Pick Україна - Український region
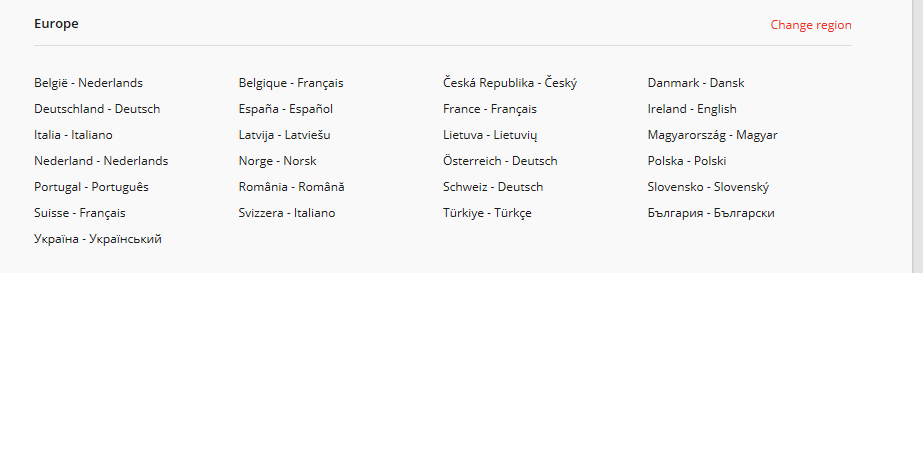 (97, 239)
